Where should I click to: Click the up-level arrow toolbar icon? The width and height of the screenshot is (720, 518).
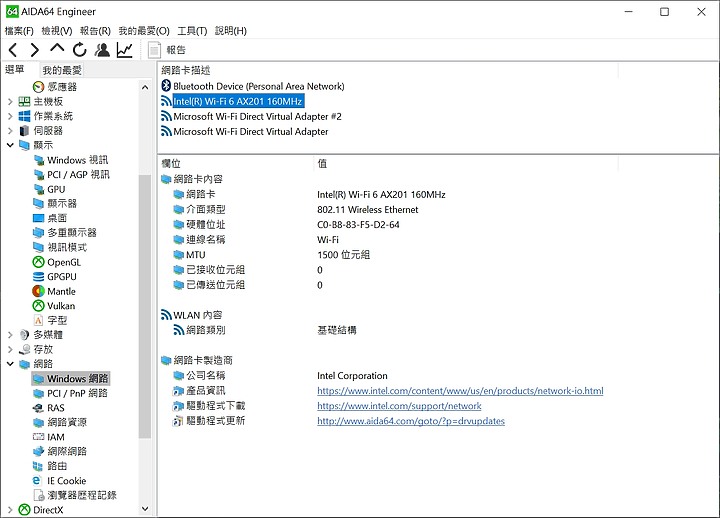57,49
